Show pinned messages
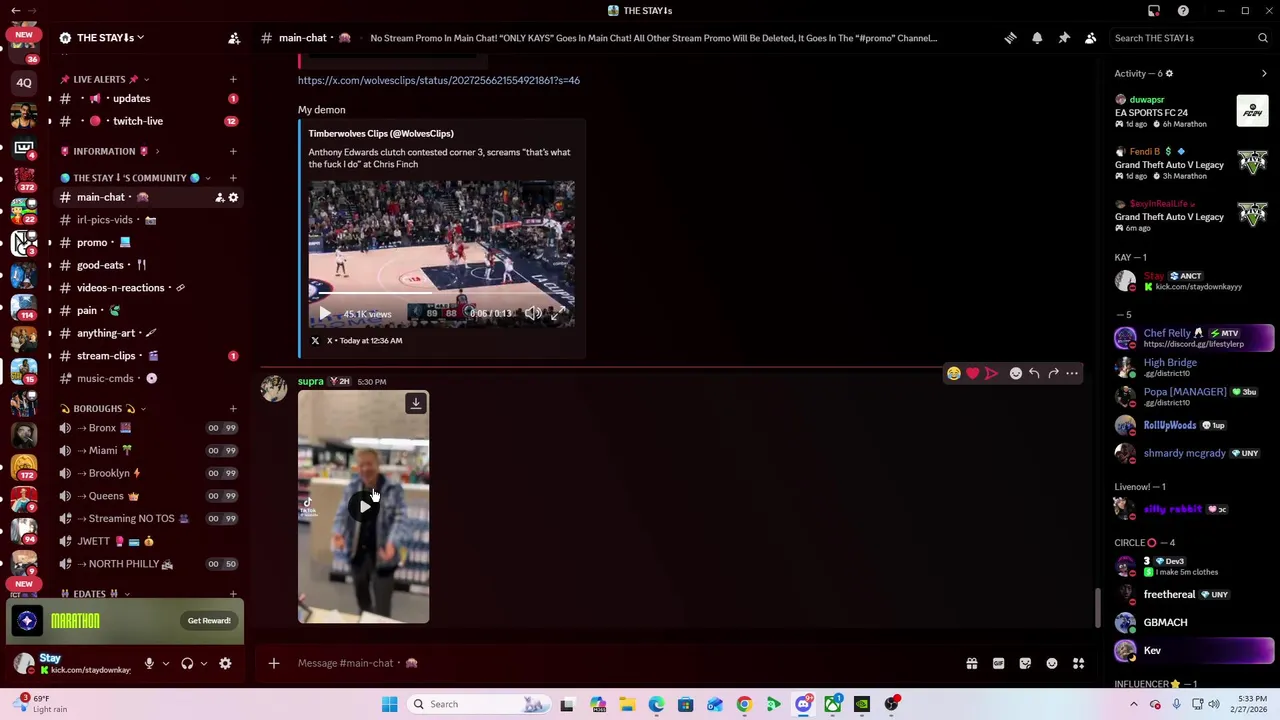Image resolution: width=1280 pixels, height=720 pixels. click(x=1064, y=38)
